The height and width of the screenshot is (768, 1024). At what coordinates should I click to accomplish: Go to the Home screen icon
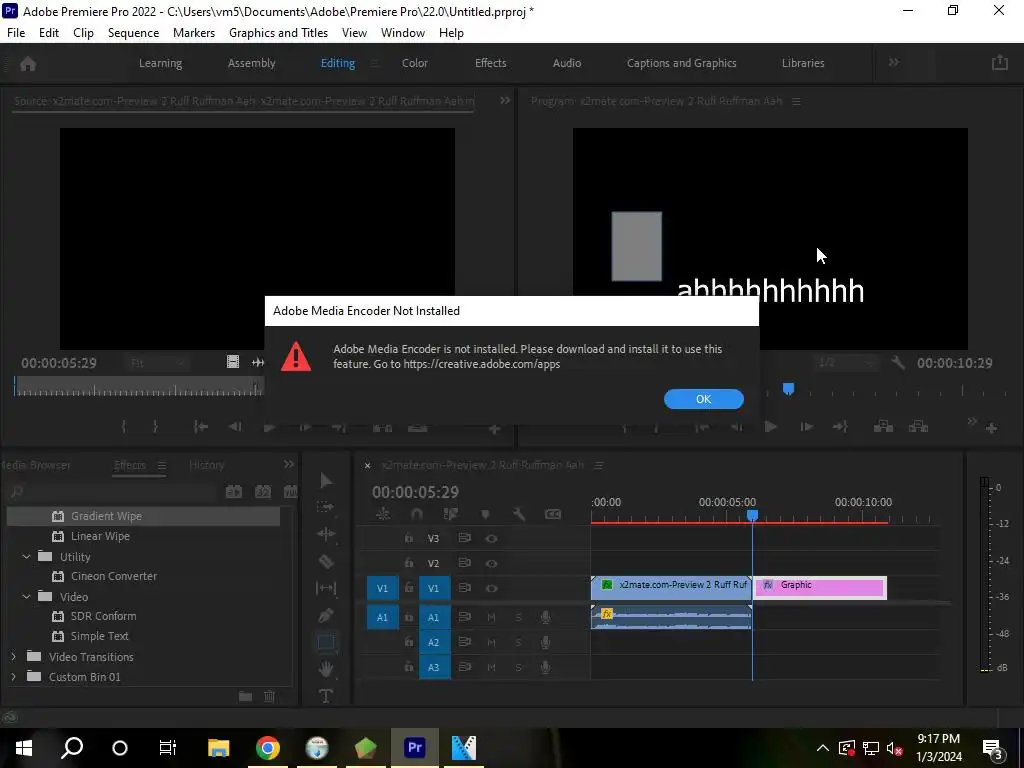click(x=28, y=63)
